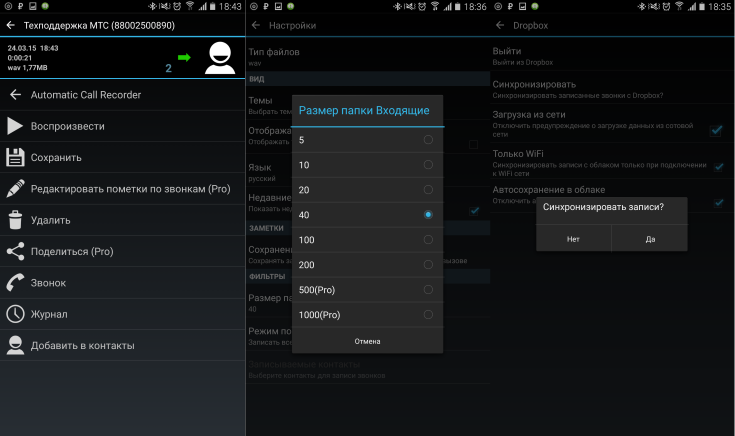735x436 pixels.
Task: Decline sync by tapping Нет
Action: (573, 239)
